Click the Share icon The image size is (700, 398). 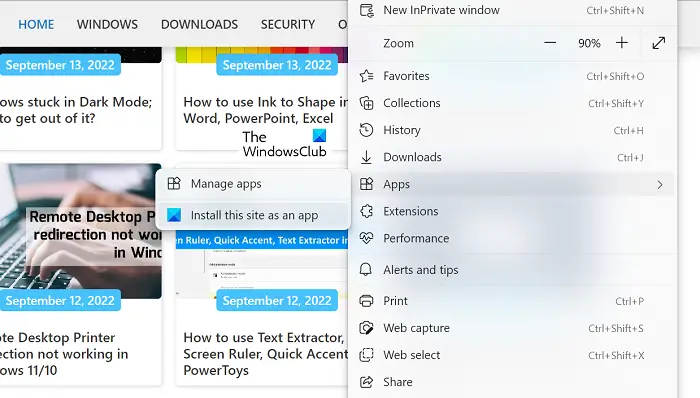(367, 382)
